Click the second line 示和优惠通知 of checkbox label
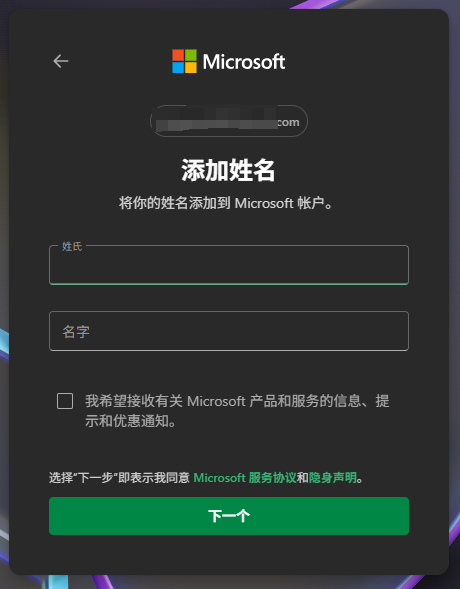The image size is (460, 589). [x=130, y=421]
